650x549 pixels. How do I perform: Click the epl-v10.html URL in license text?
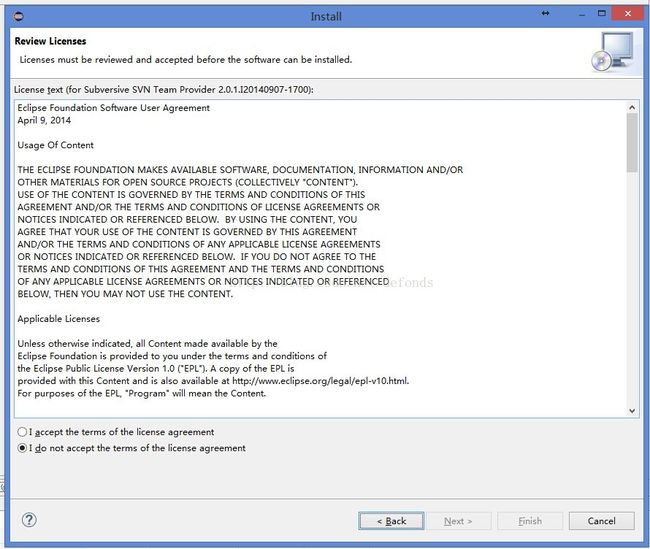[320, 381]
